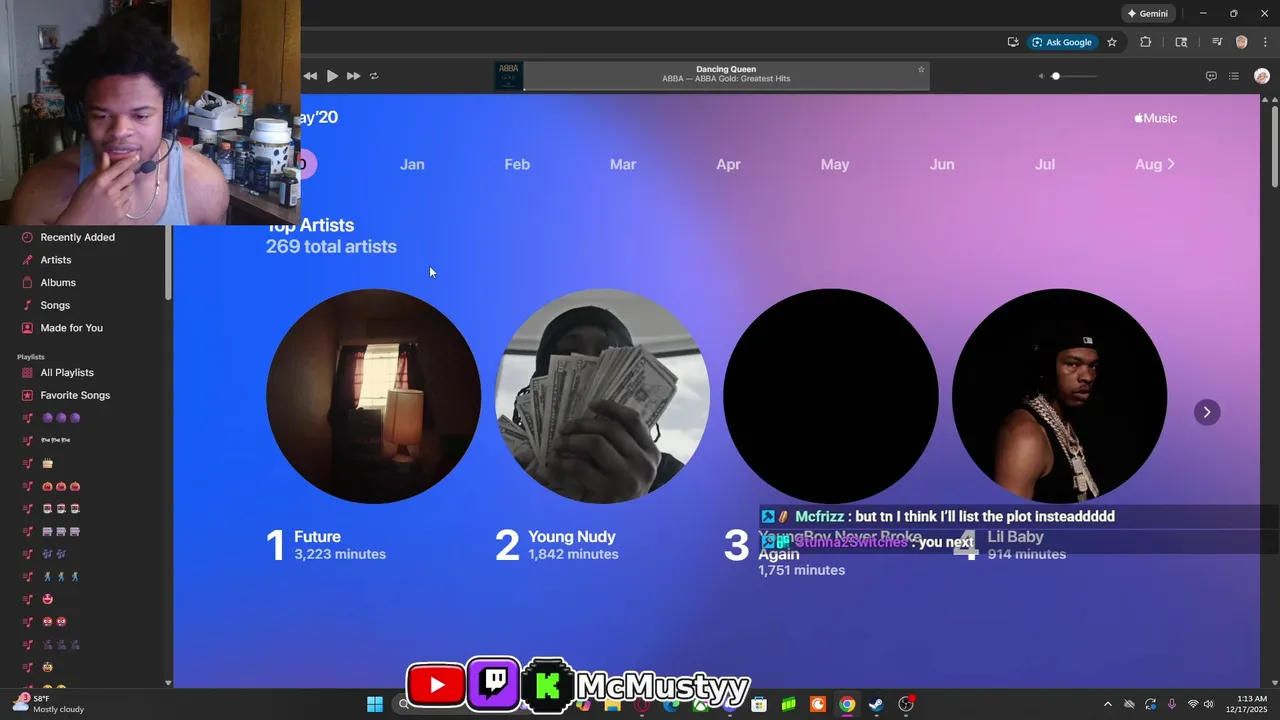The width and height of the screenshot is (1280, 720).
Task: Open Artists in sidebar
Action: coord(56,260)
